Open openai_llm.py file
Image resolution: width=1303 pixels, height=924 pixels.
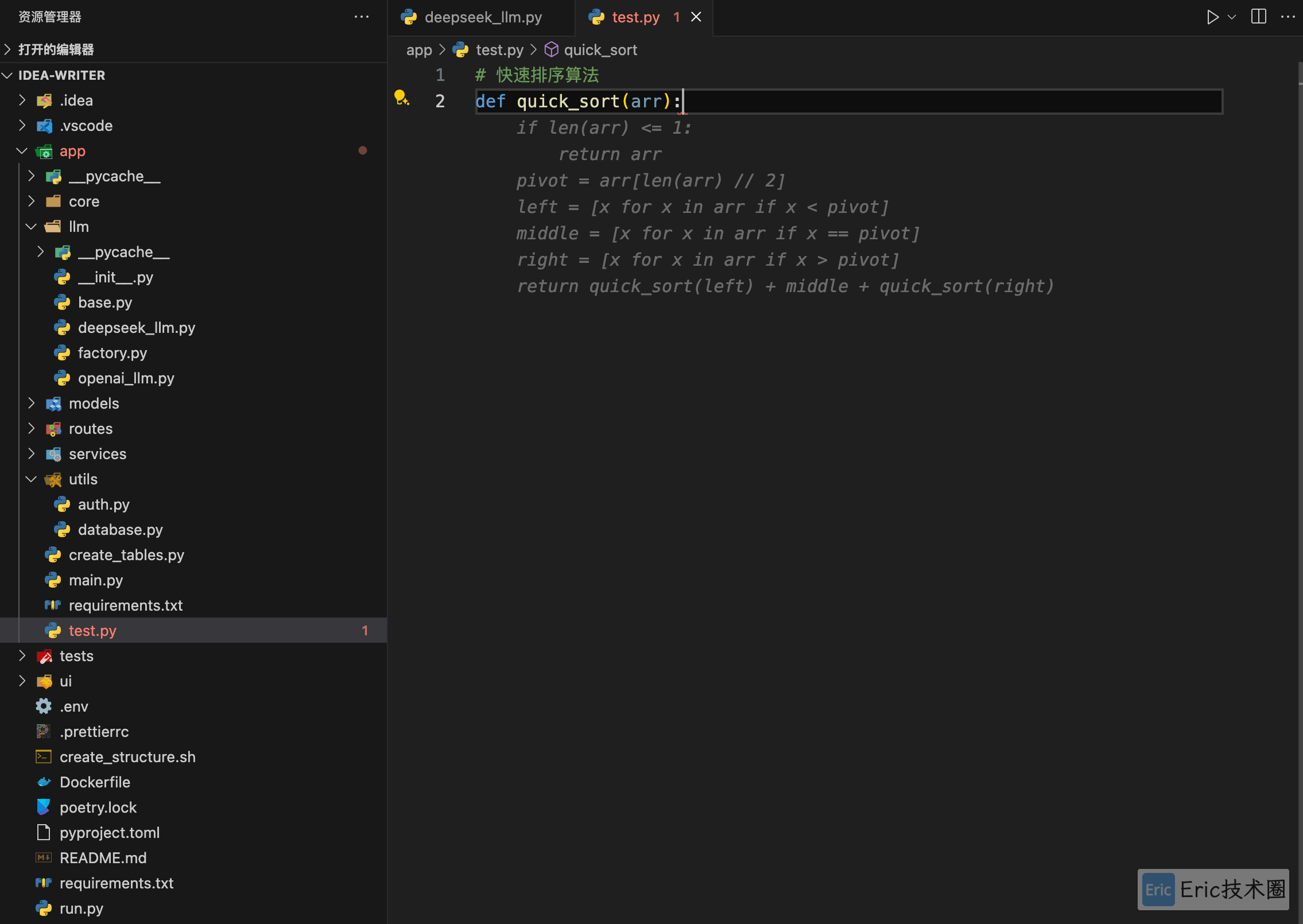(x=193, y=378)
